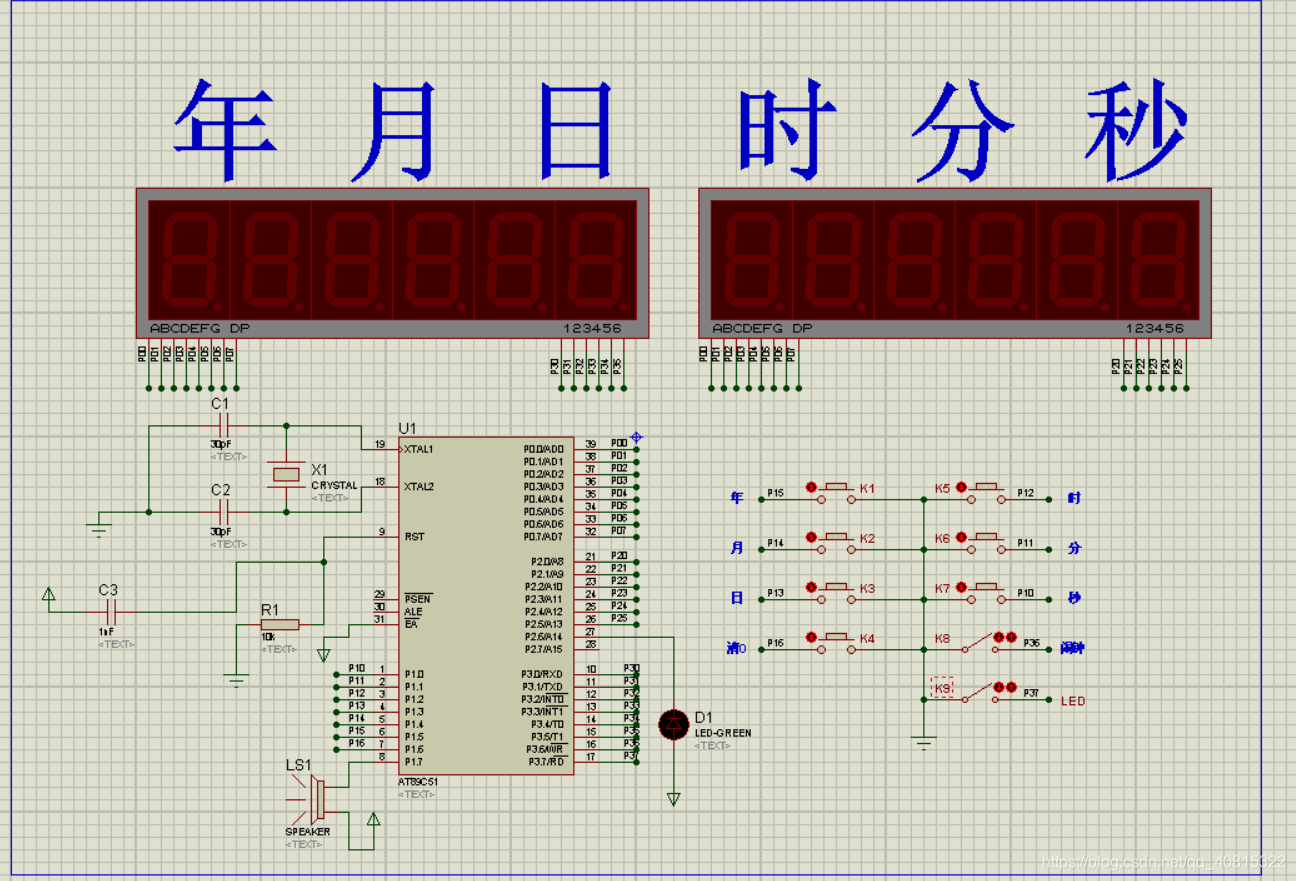The width and height of the screenshot is (1296, 881).
Task: Select the right time seven-segment display
Action: point(955,262)
